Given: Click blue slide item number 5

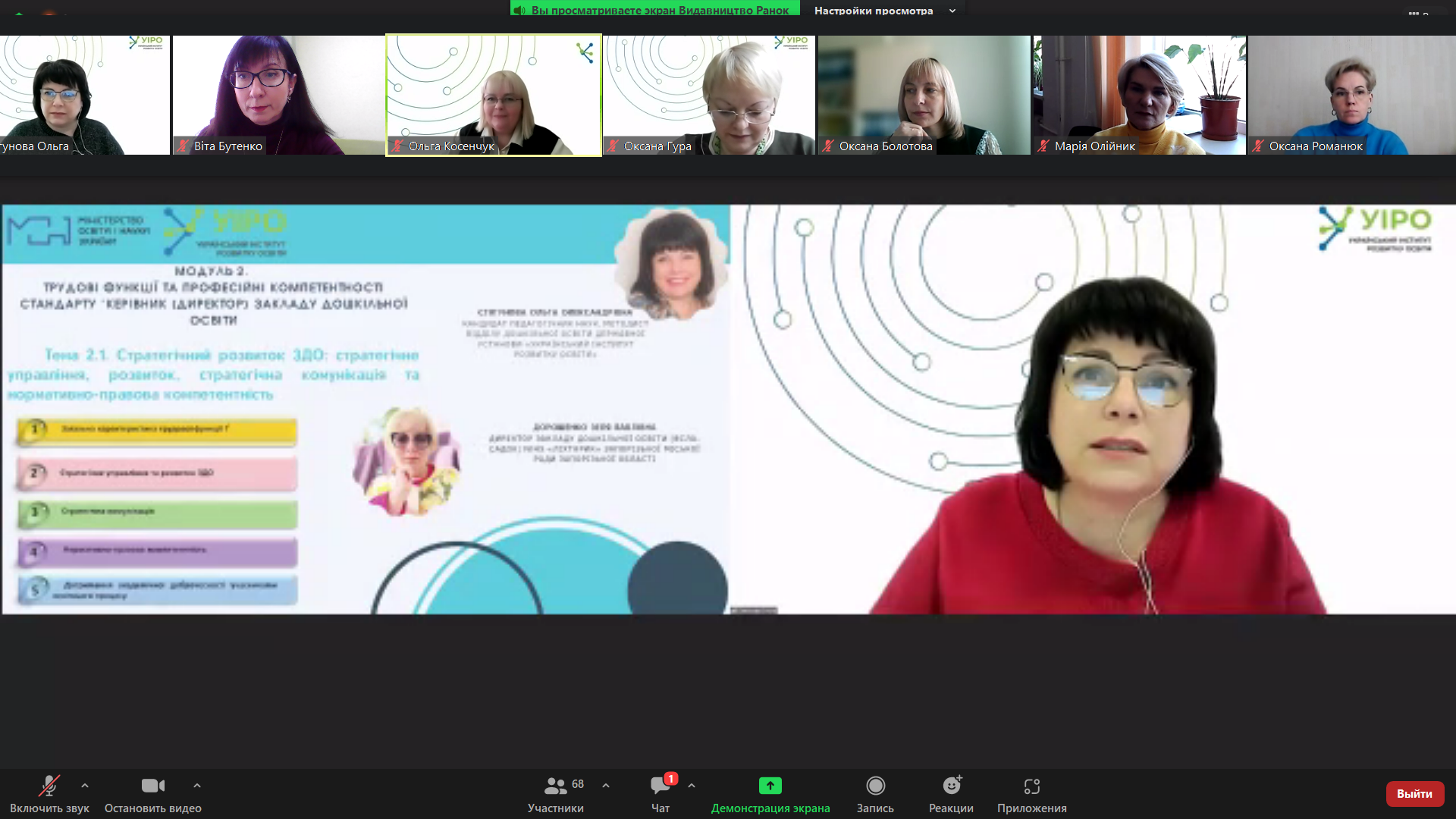Looking at the screenshot, I should pyautogui.click(x=157, y=590).
